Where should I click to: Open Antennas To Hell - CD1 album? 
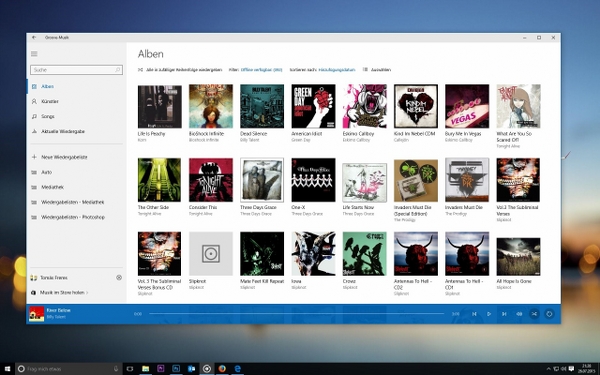[x=467, y=254]
